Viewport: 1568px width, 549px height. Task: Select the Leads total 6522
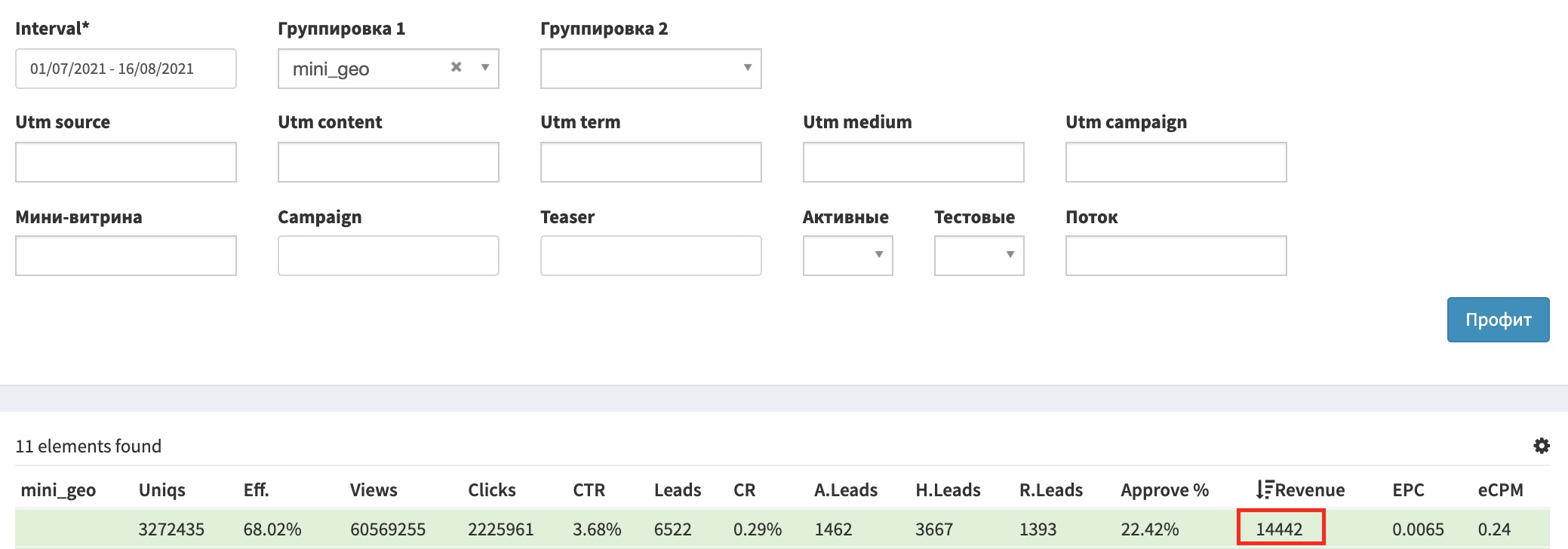pos(673,529)
